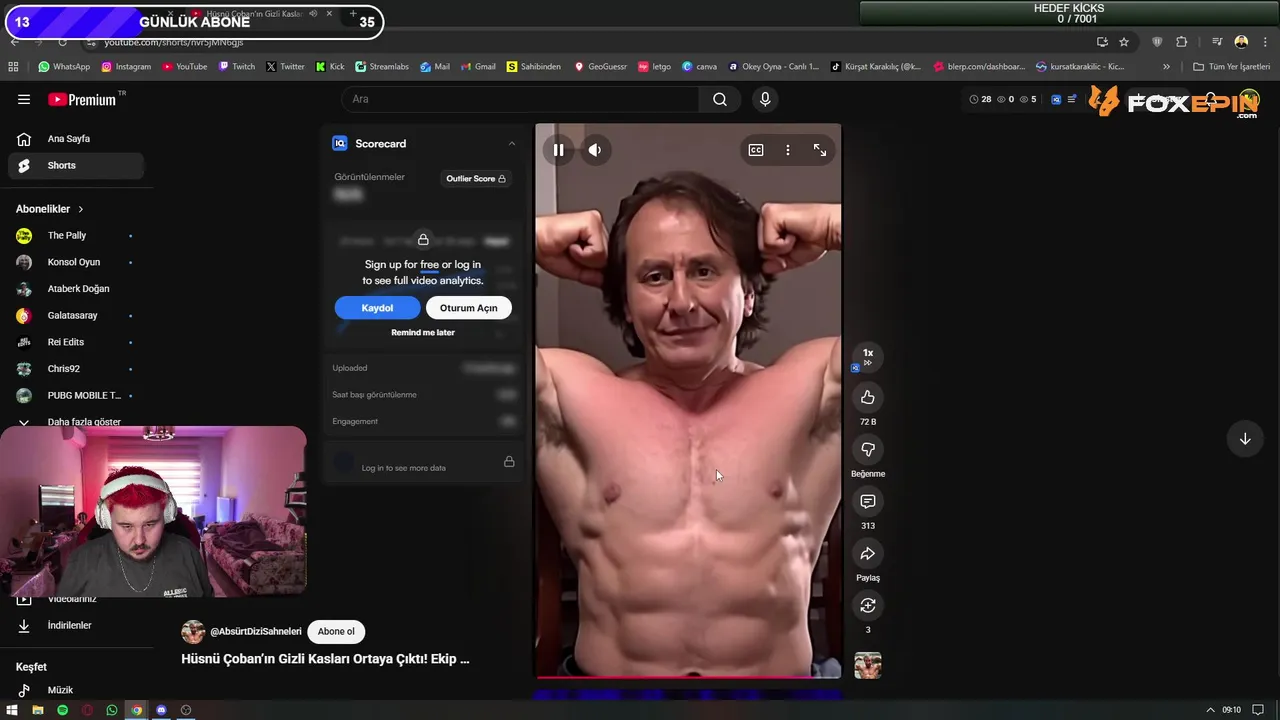
Task: Open File Explorer from taskbar
Action: pos(37,710)
